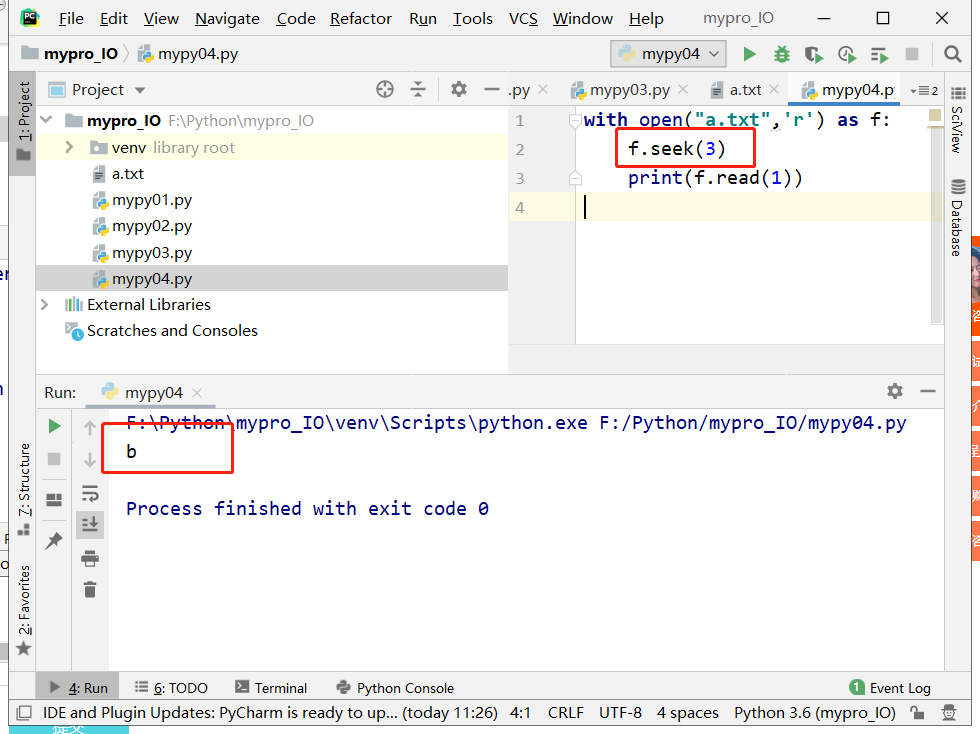
Task: Click the concurrency diagram run icon
Action: coord(879,54)
